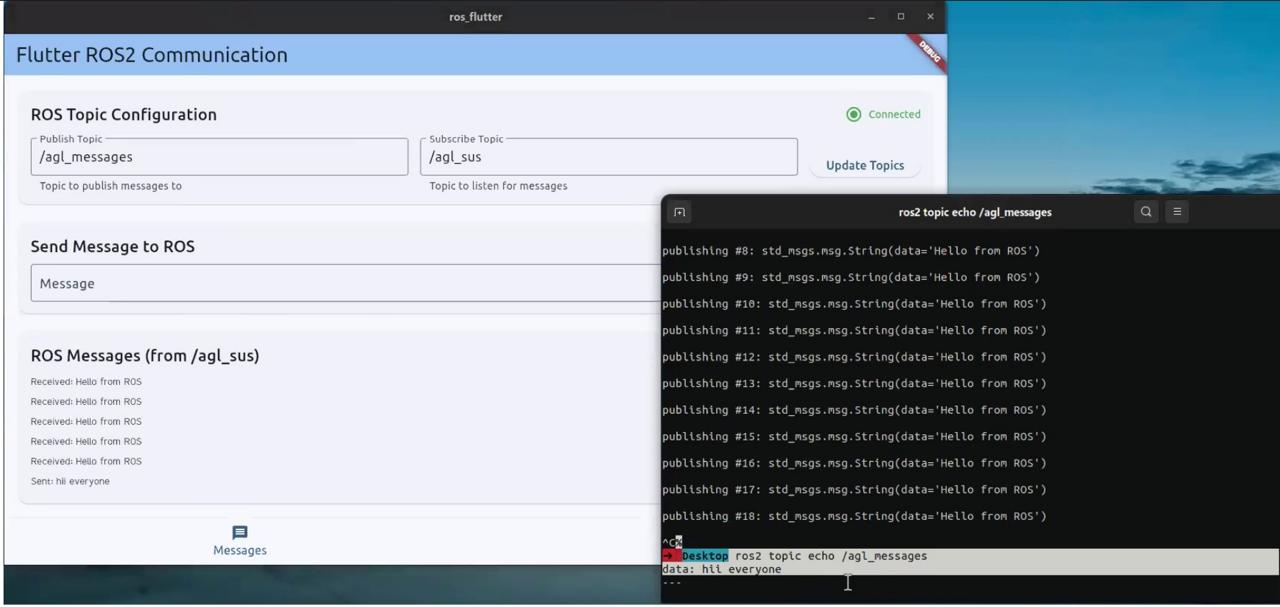Click the 'ROS Messages (from /agl_sus)' heading
Viewport: 1280px width, 607px height.
pyautogui.click(x=145, y=356)
